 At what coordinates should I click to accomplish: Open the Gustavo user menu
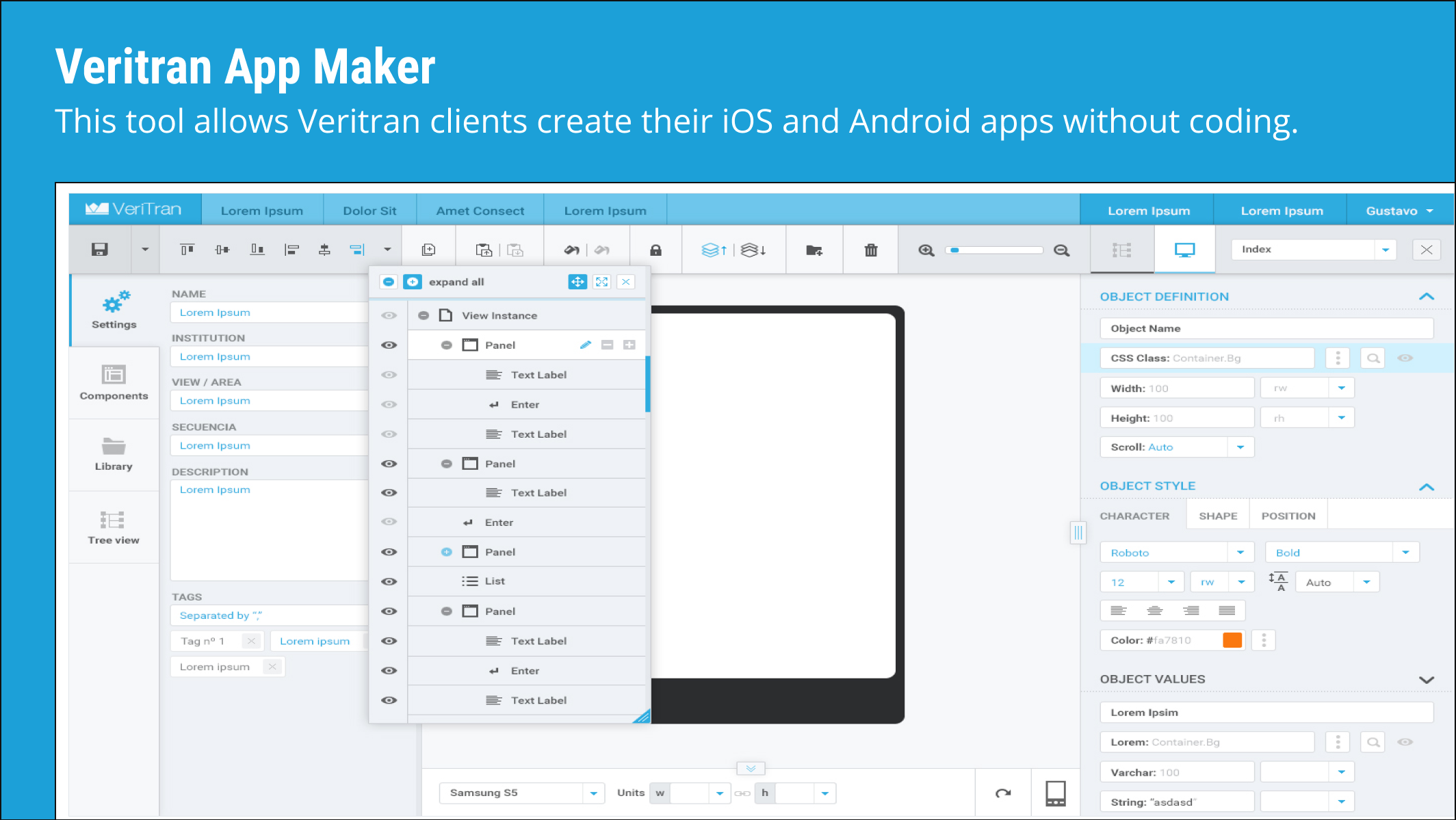pos(1399,211)
